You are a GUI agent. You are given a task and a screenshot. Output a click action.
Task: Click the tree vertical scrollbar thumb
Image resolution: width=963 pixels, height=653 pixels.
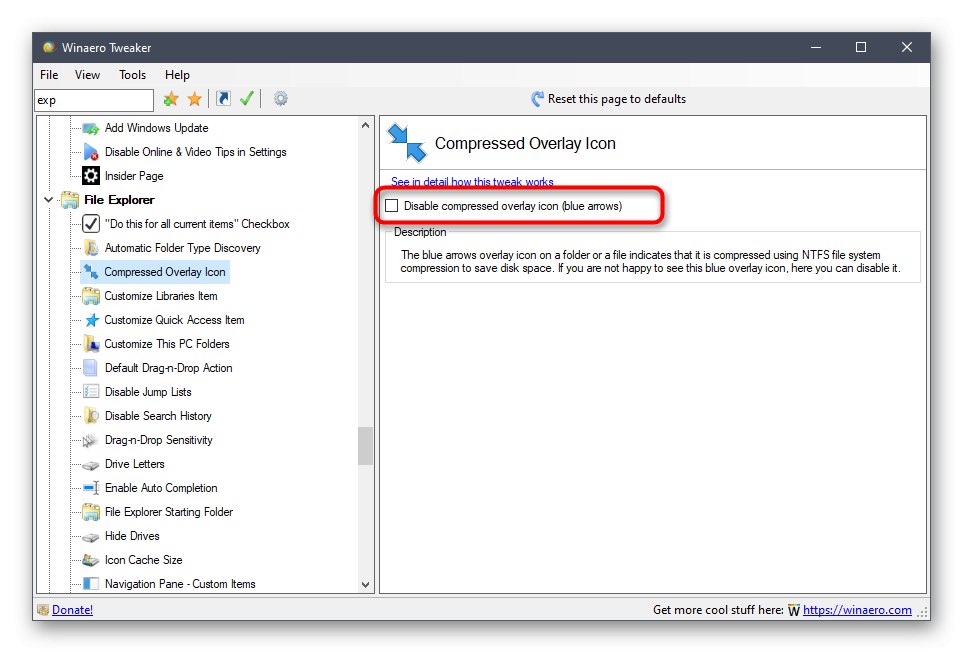[x=365, y=446]
